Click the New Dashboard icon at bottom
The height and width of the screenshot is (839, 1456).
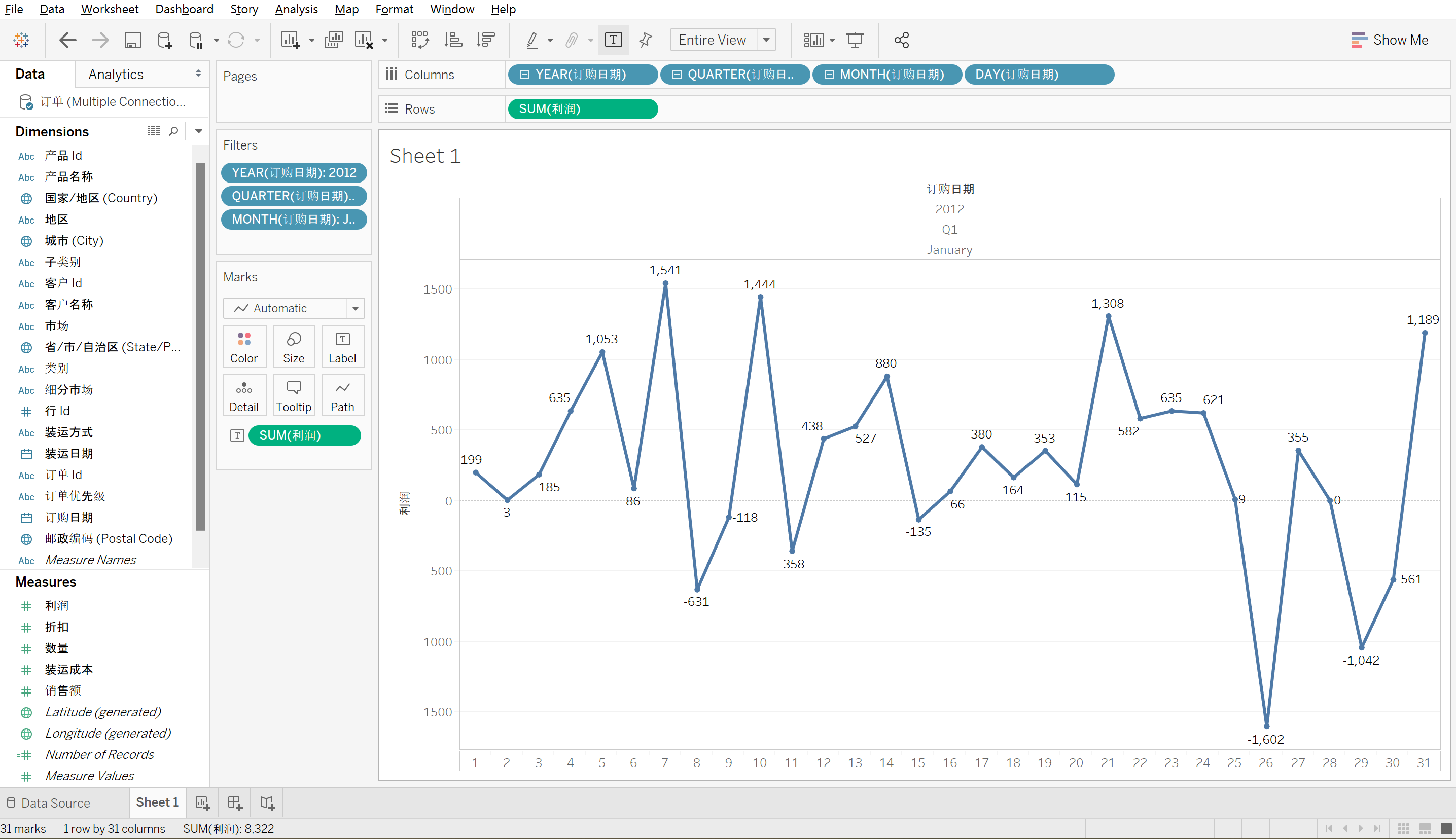pos(235,802)
